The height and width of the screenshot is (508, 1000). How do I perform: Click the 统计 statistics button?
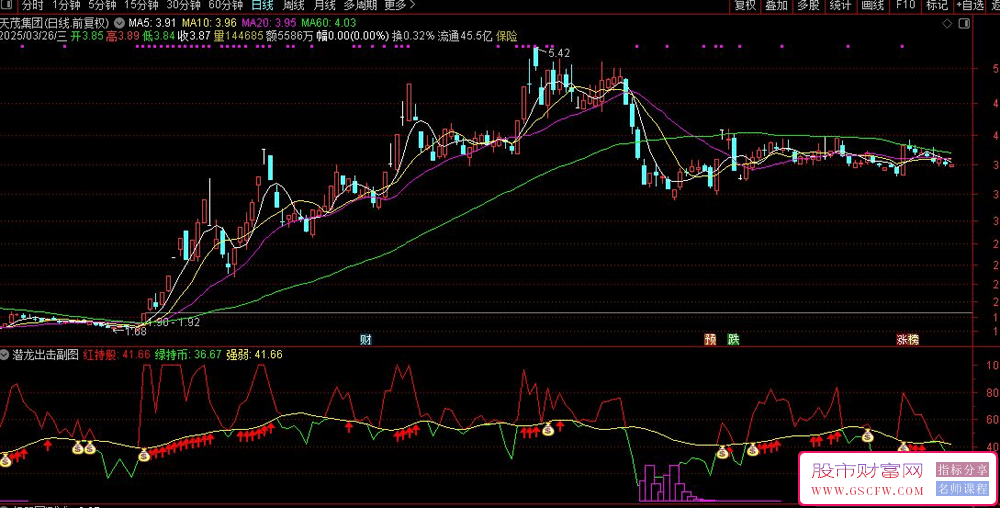pos(840,6)
